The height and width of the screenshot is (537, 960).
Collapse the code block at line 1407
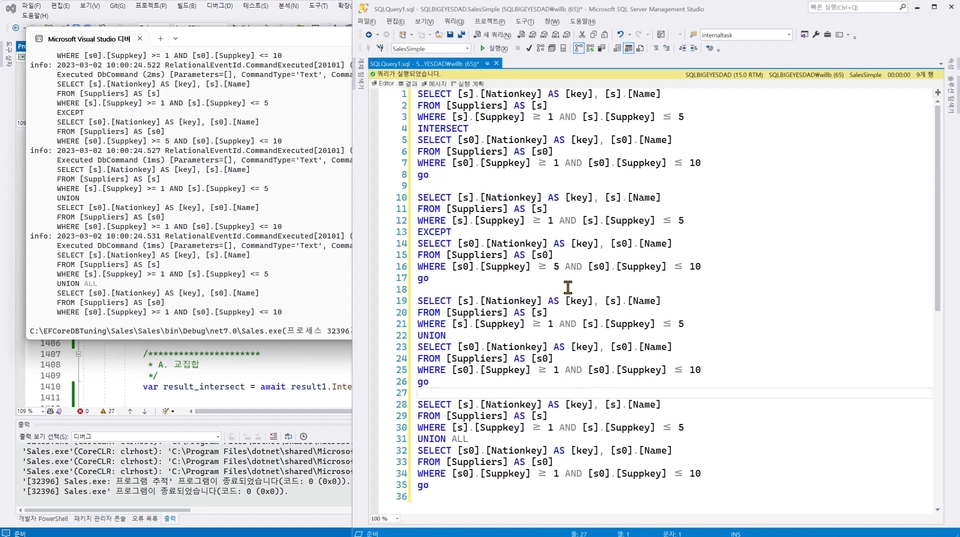point(78,354)
